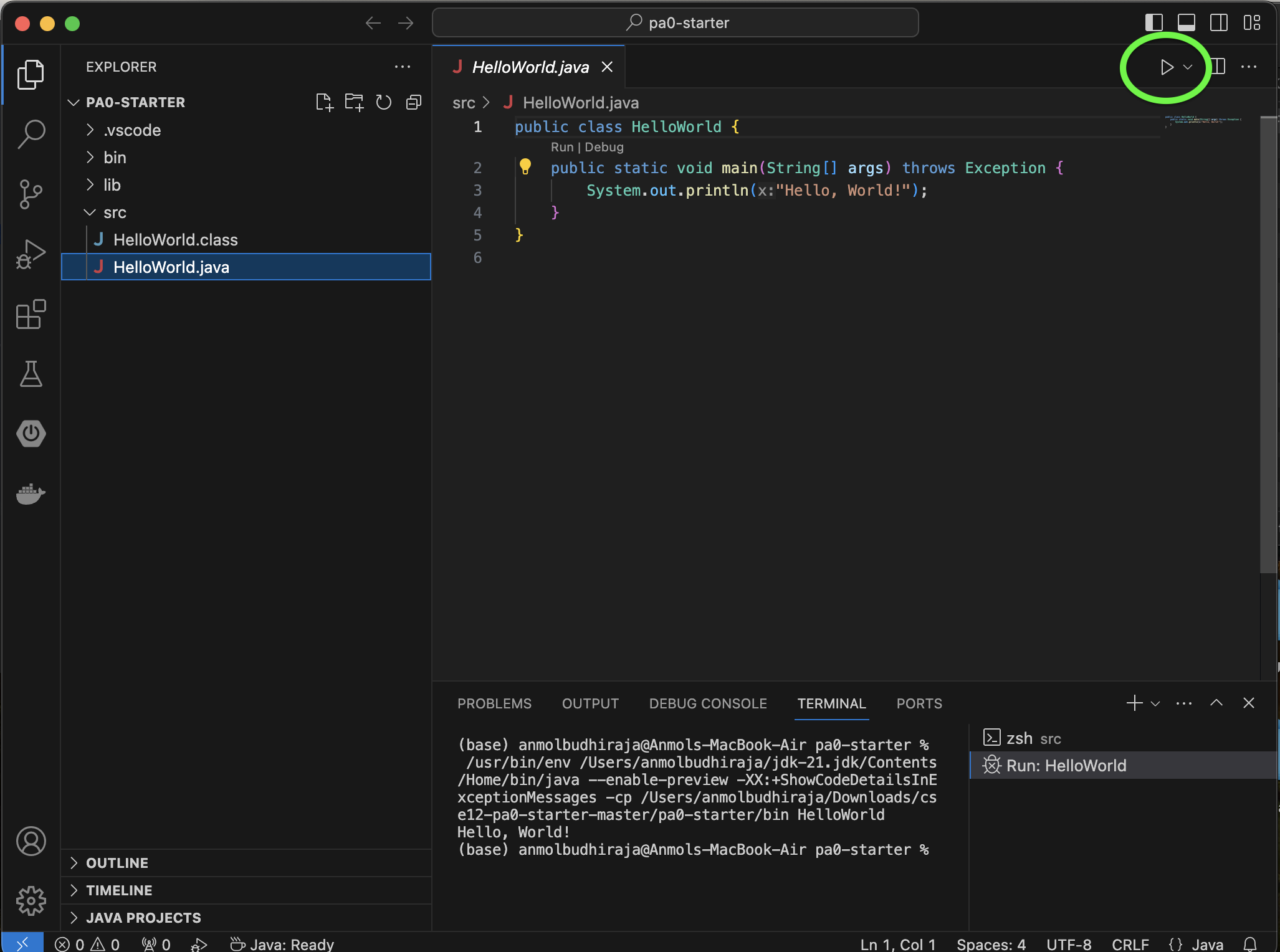The image size is (1280, 952).
Task: Open the Extensions view icon
Action: [31, 313]
